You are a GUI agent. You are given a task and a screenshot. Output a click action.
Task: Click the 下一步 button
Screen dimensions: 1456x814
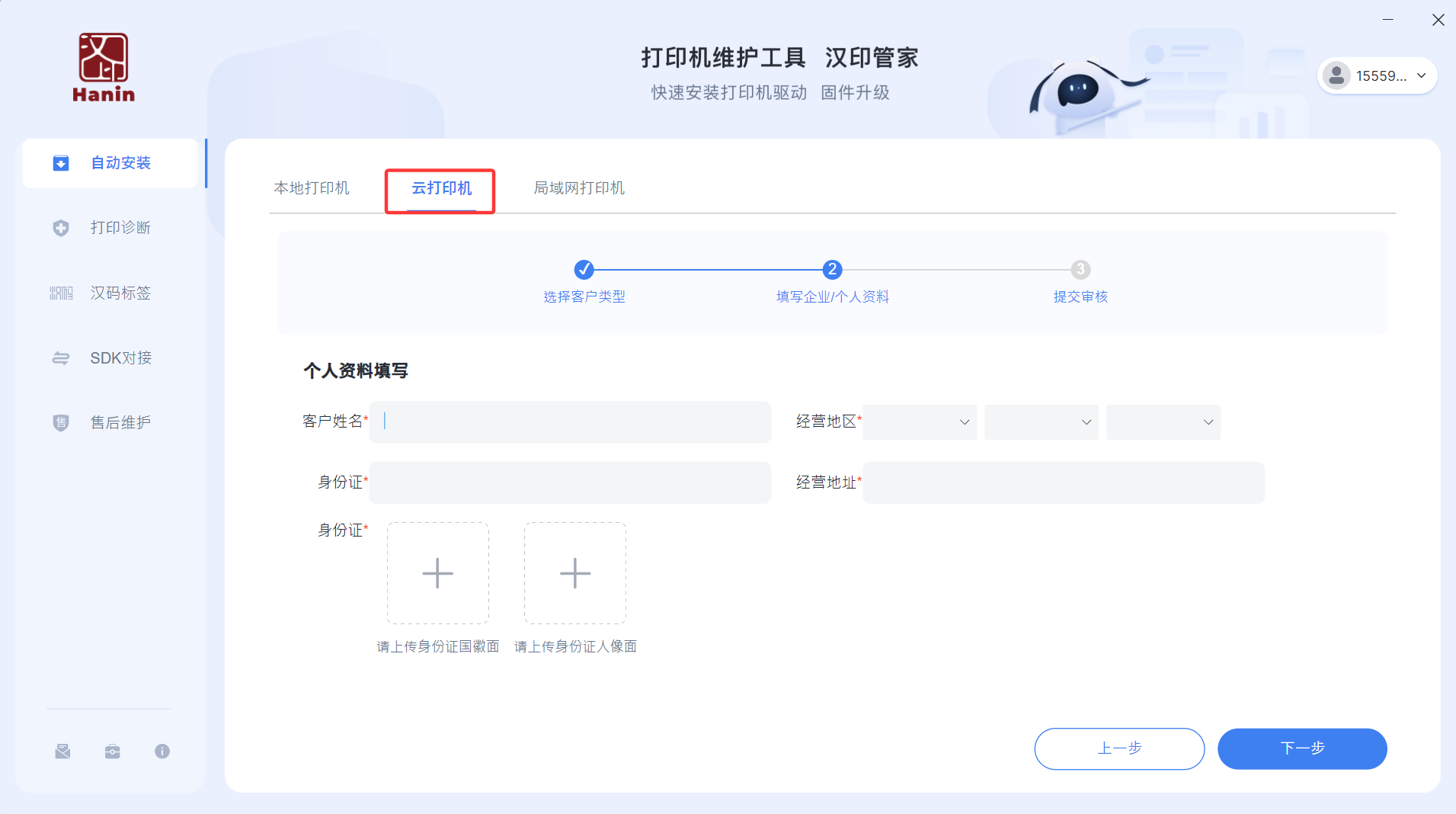point(1301,748)
